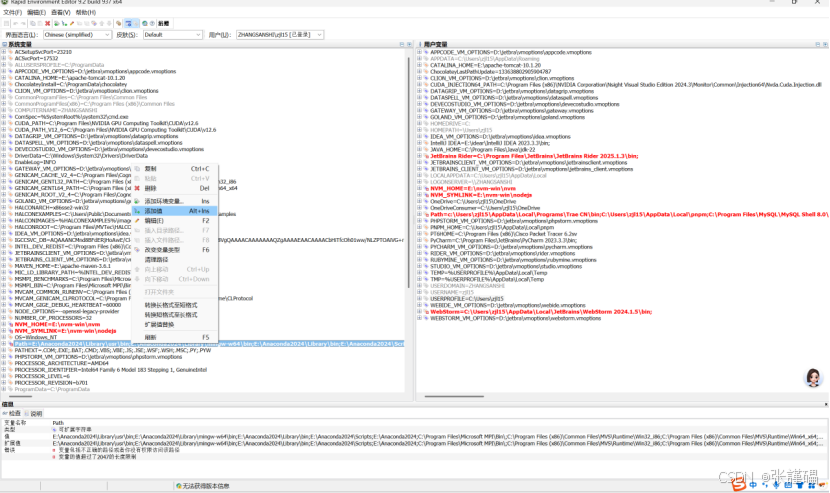Click the Sogou input method tray icon

pyautogui.click(x=738, y=484)
